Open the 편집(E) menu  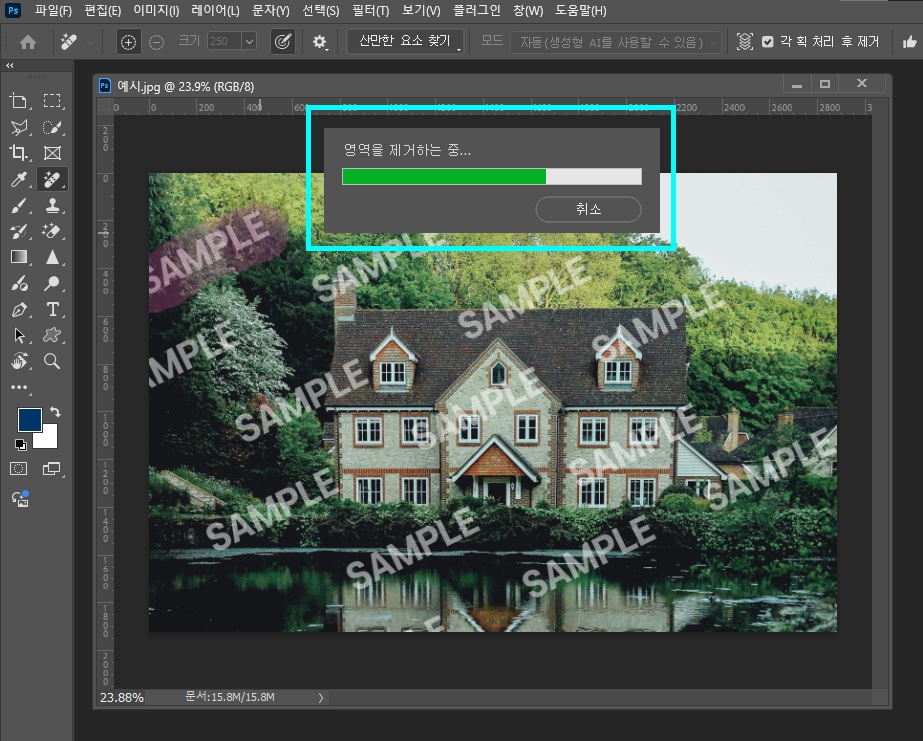(x=102, y=11)
